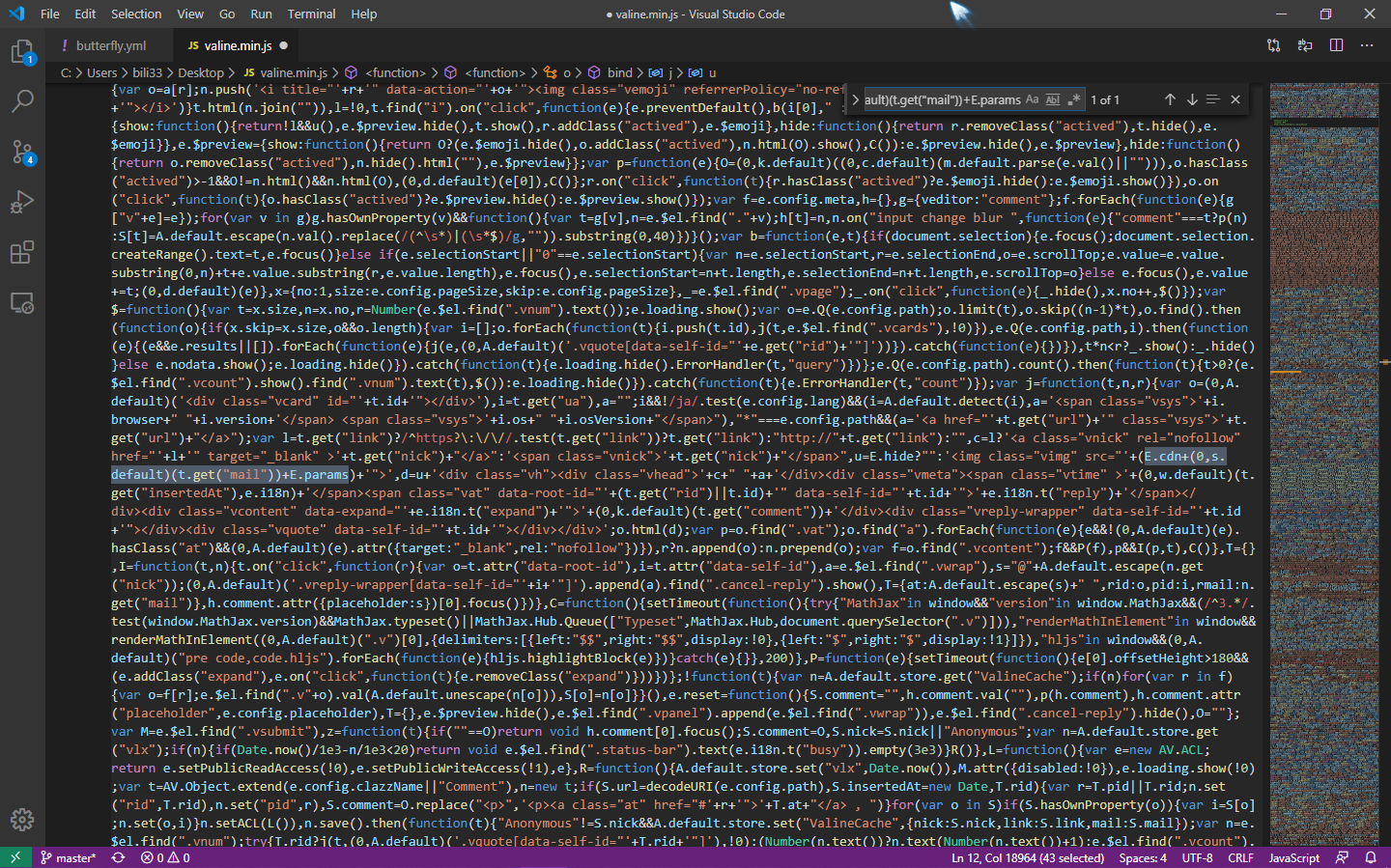Image resolution: width=1391 pixels, height=868 pixels.
Task: Click the Split Editor Right icon
Action: click(1336, 45)
